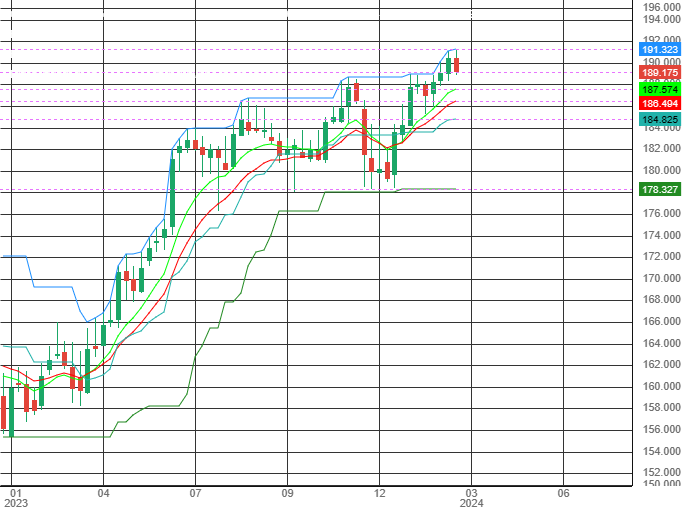Click the 170.000 price axis label
This screenshot has height=510, width=690.
point(661,279)
